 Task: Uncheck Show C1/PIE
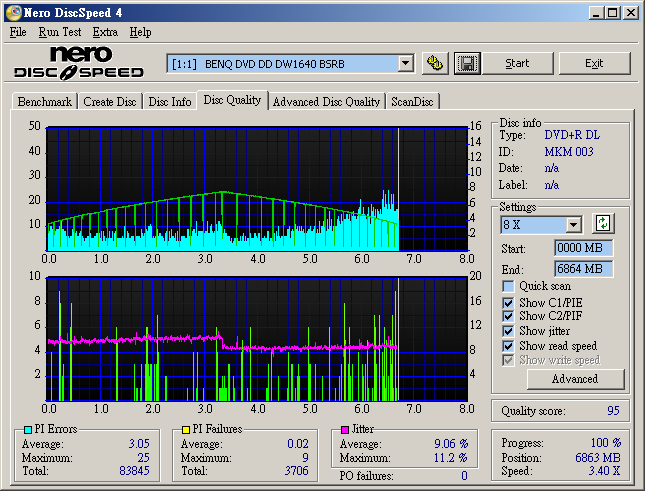click(508, 303)
